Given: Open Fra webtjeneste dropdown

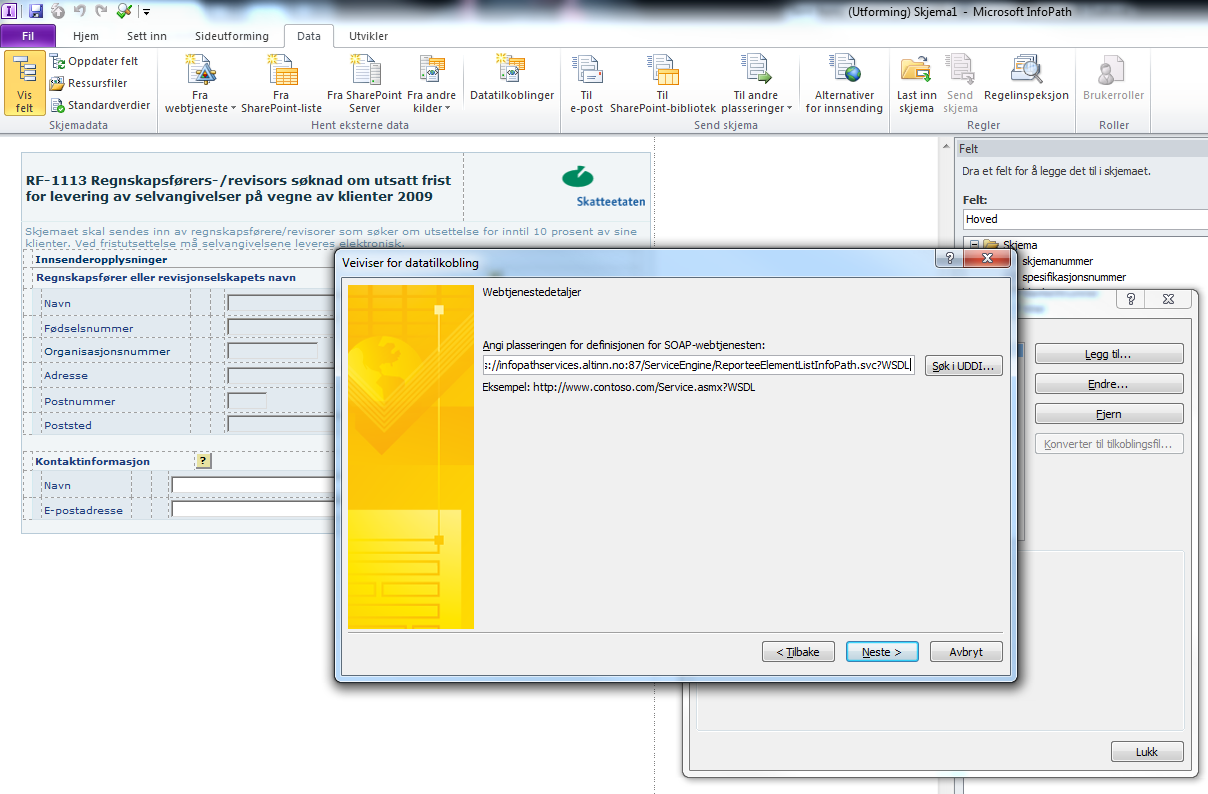Looking at the screenshot, I should coord(200,84).
